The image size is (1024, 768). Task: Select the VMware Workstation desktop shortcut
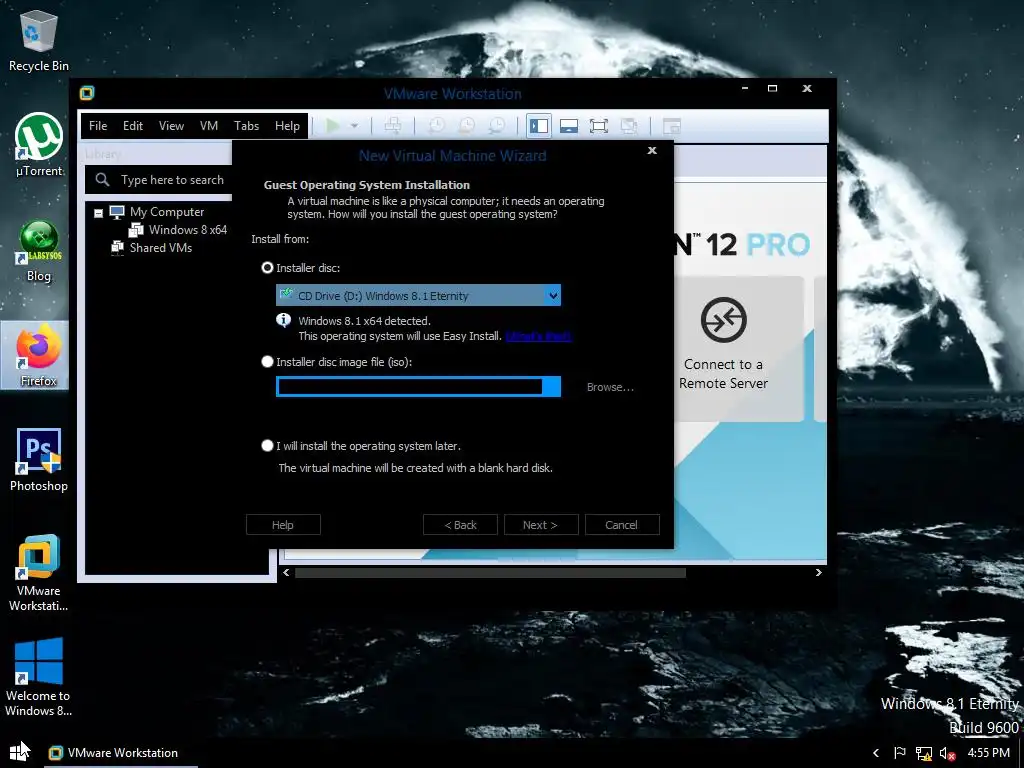pyautogui.click(x=39, y=573)
